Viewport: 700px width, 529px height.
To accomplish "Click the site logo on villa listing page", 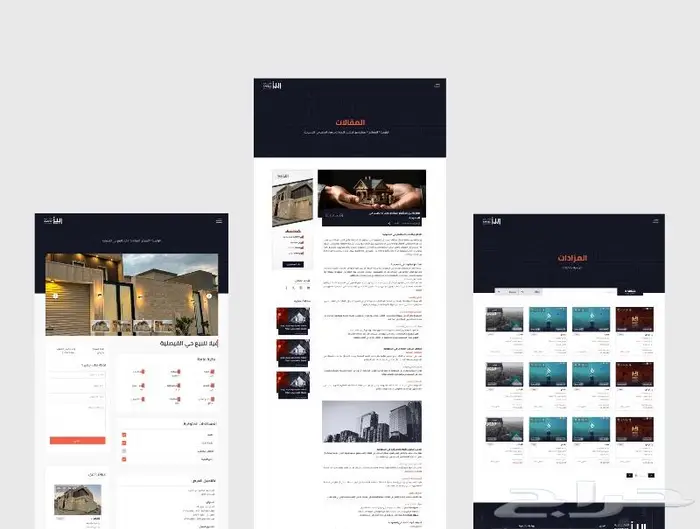I will pos(53,221).
